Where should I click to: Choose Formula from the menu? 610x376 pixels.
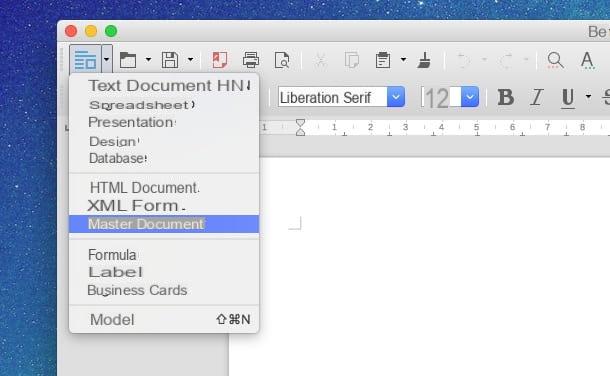tap(164, 255)
